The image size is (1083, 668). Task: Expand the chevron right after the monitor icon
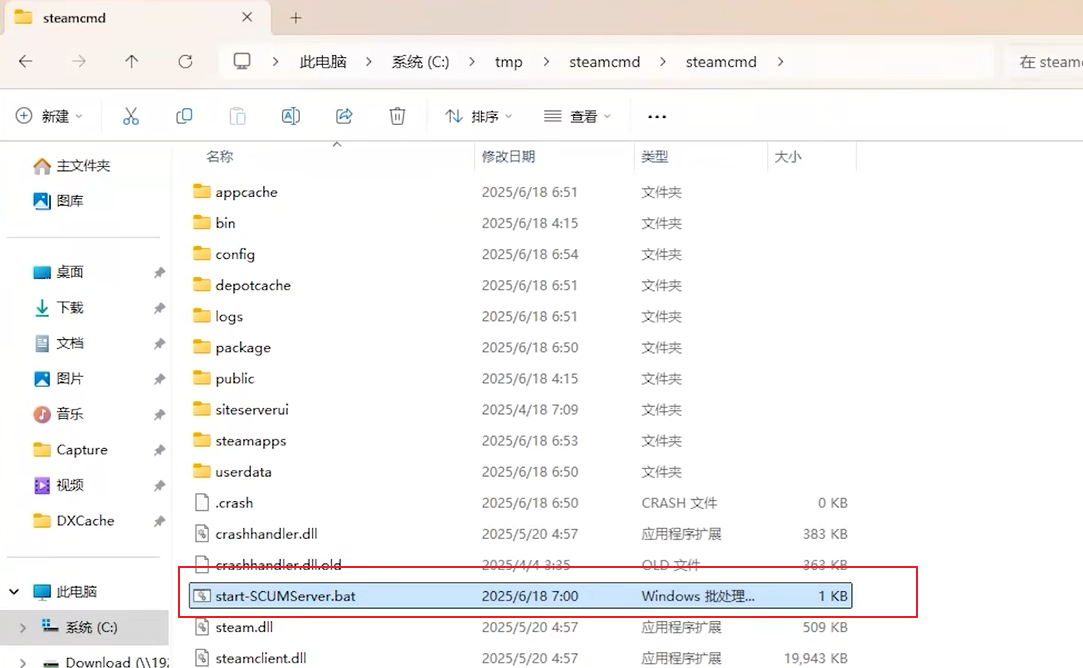point(276,61)
